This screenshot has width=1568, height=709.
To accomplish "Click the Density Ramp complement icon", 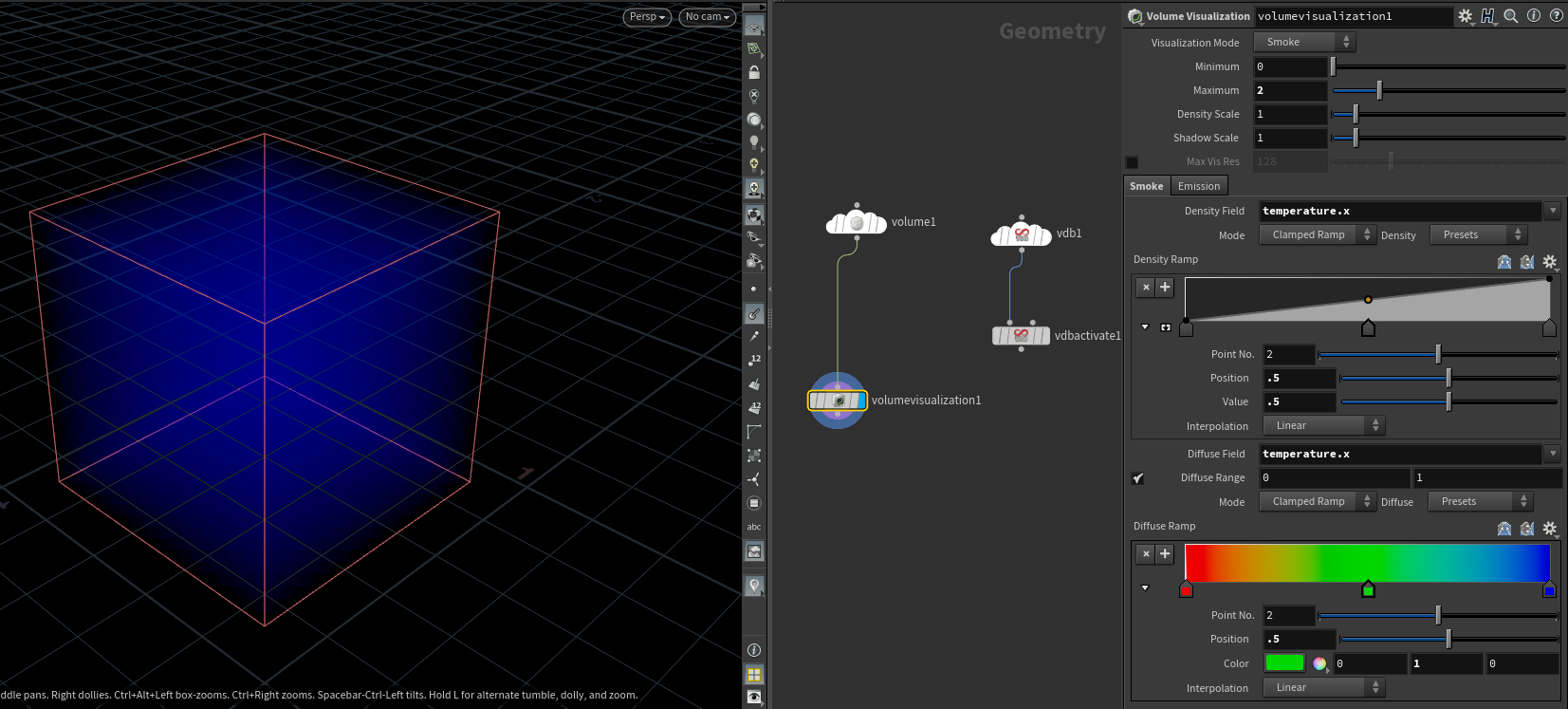I will [1527, 262].
